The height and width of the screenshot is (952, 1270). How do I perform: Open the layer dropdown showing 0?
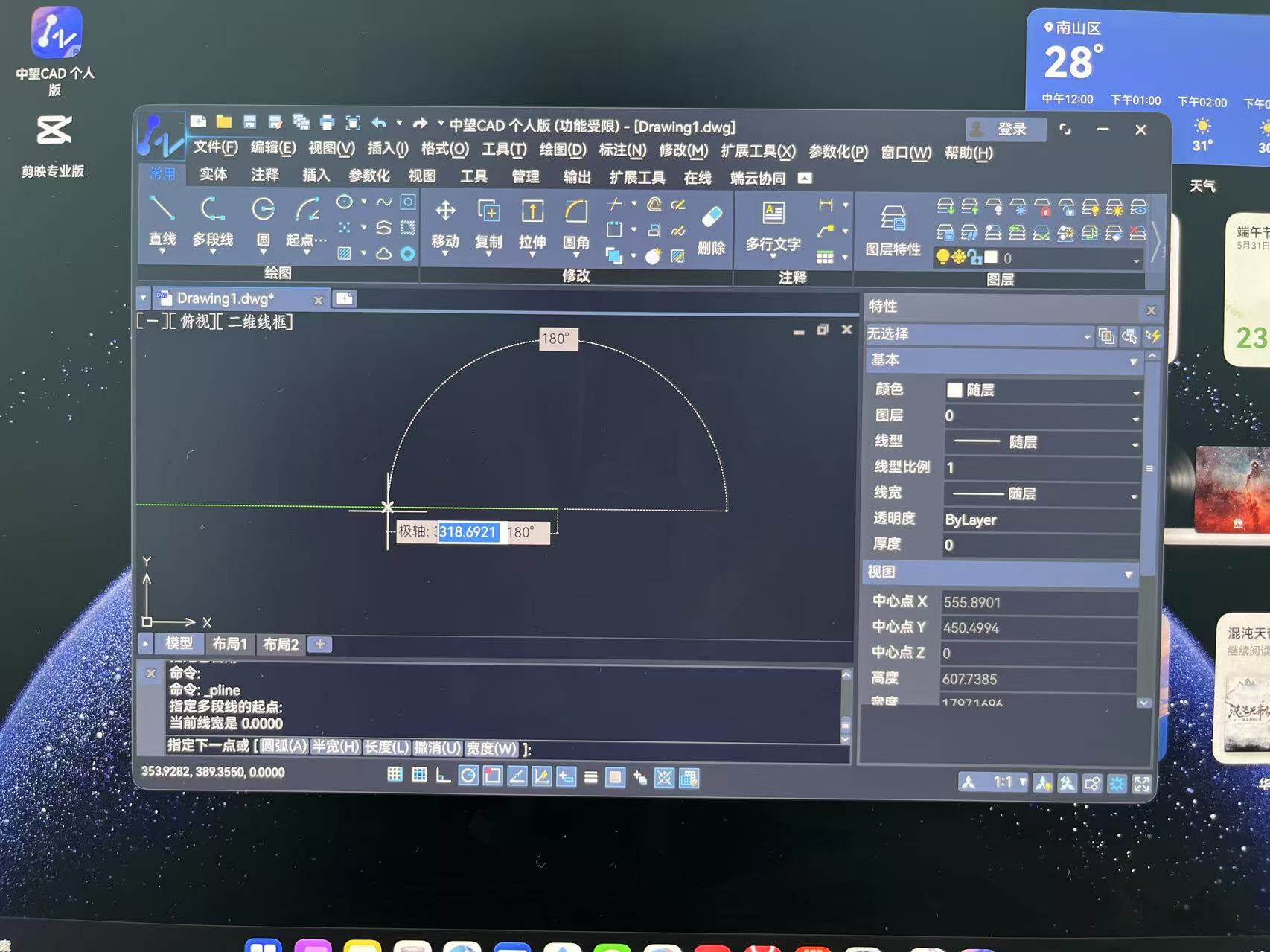point(1038,258)
